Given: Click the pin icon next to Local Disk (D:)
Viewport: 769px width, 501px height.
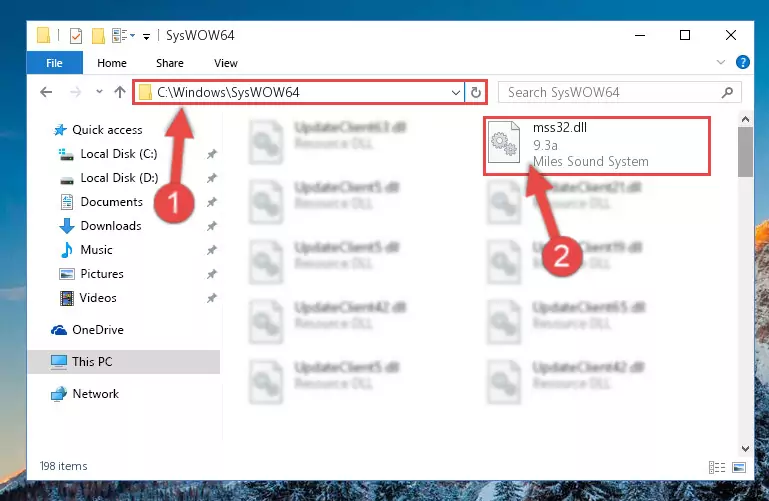Looking at the screenshot, I should pyautogui.click(x=211, y=178).
